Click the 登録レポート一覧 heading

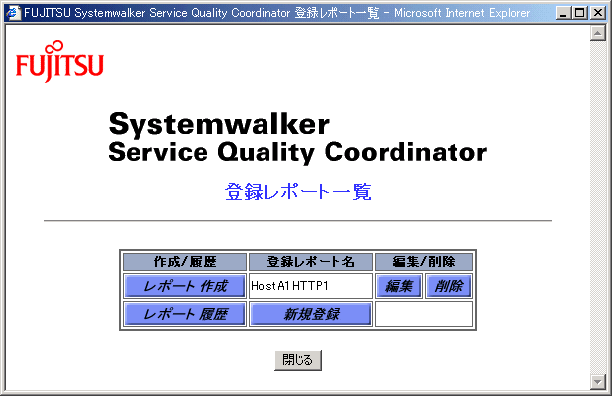point(298,192)
